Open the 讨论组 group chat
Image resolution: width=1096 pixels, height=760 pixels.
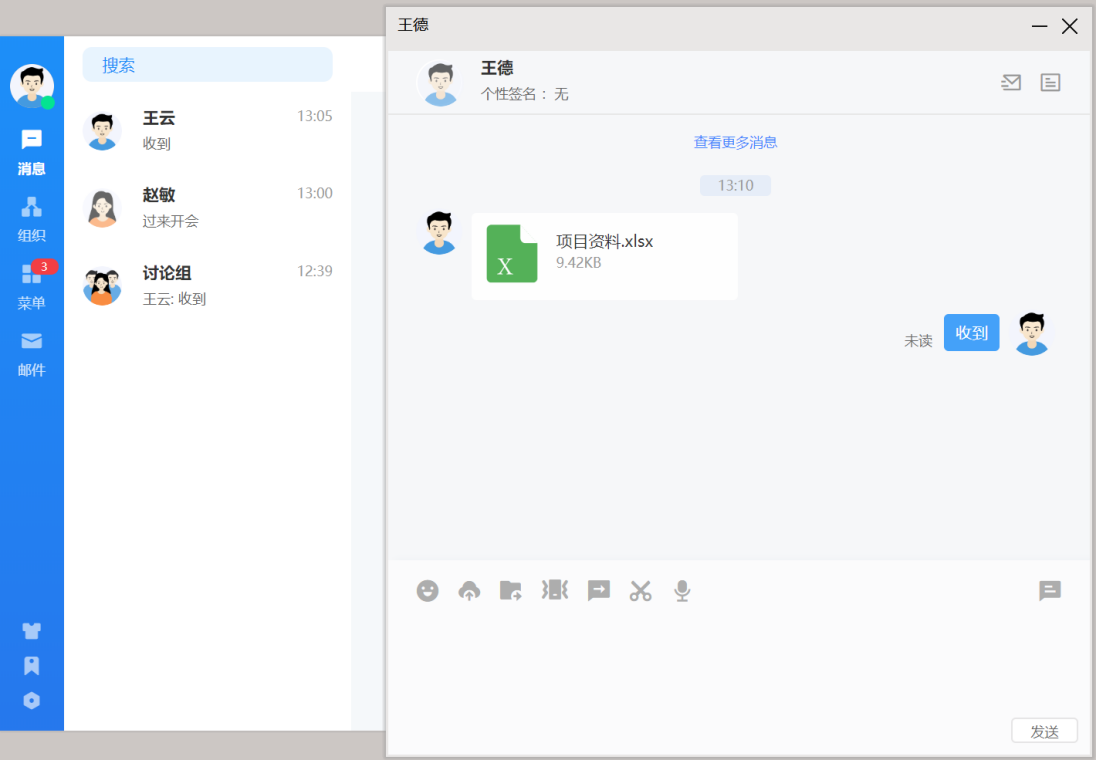coord(208,285)
